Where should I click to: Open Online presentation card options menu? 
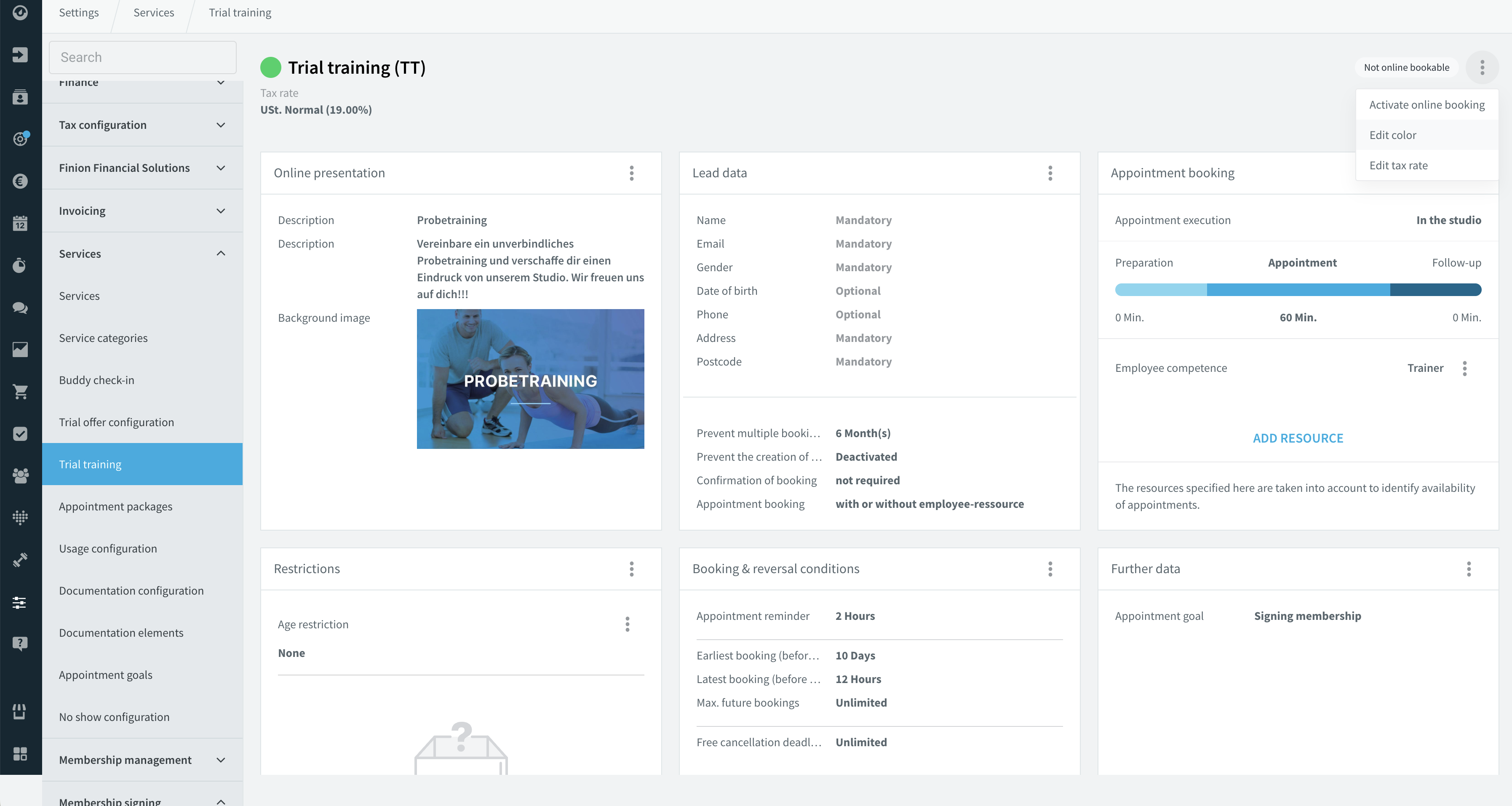tap(632, 173)
